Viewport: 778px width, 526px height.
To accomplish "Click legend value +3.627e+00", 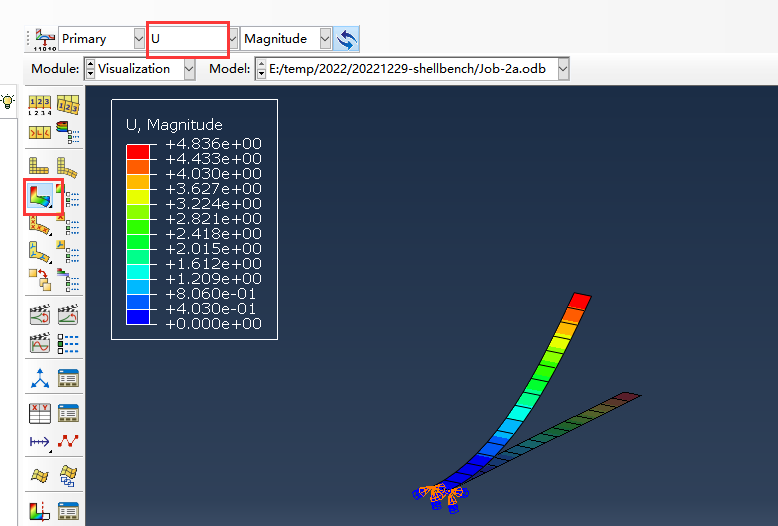I will click(213, 189).
